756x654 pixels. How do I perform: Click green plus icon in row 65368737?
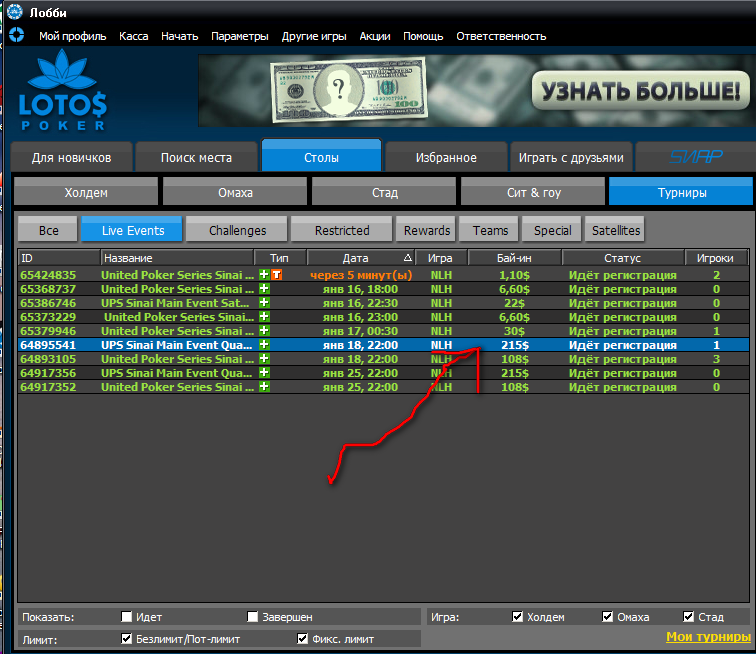(x=264, y=289)
